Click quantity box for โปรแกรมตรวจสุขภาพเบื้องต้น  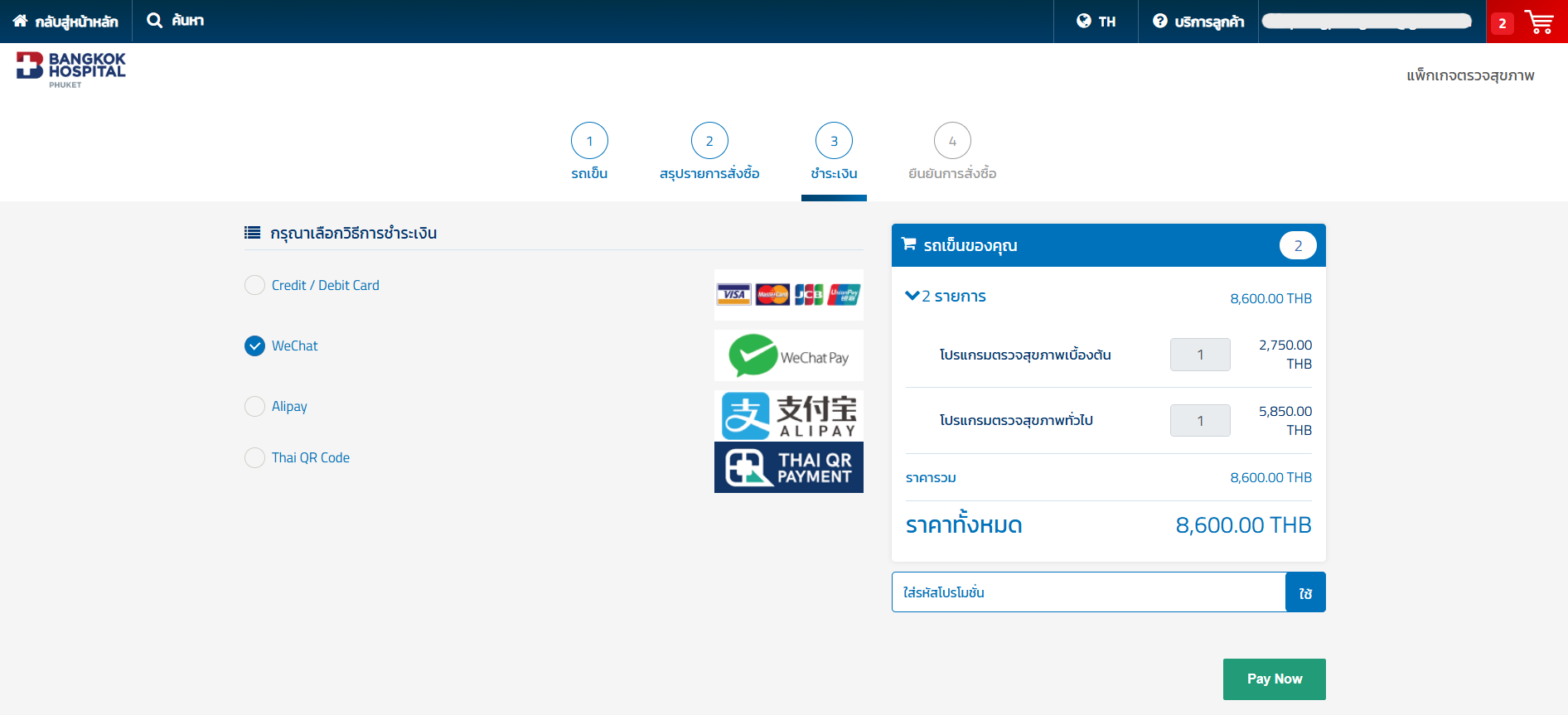click(x=1200, y=355)
